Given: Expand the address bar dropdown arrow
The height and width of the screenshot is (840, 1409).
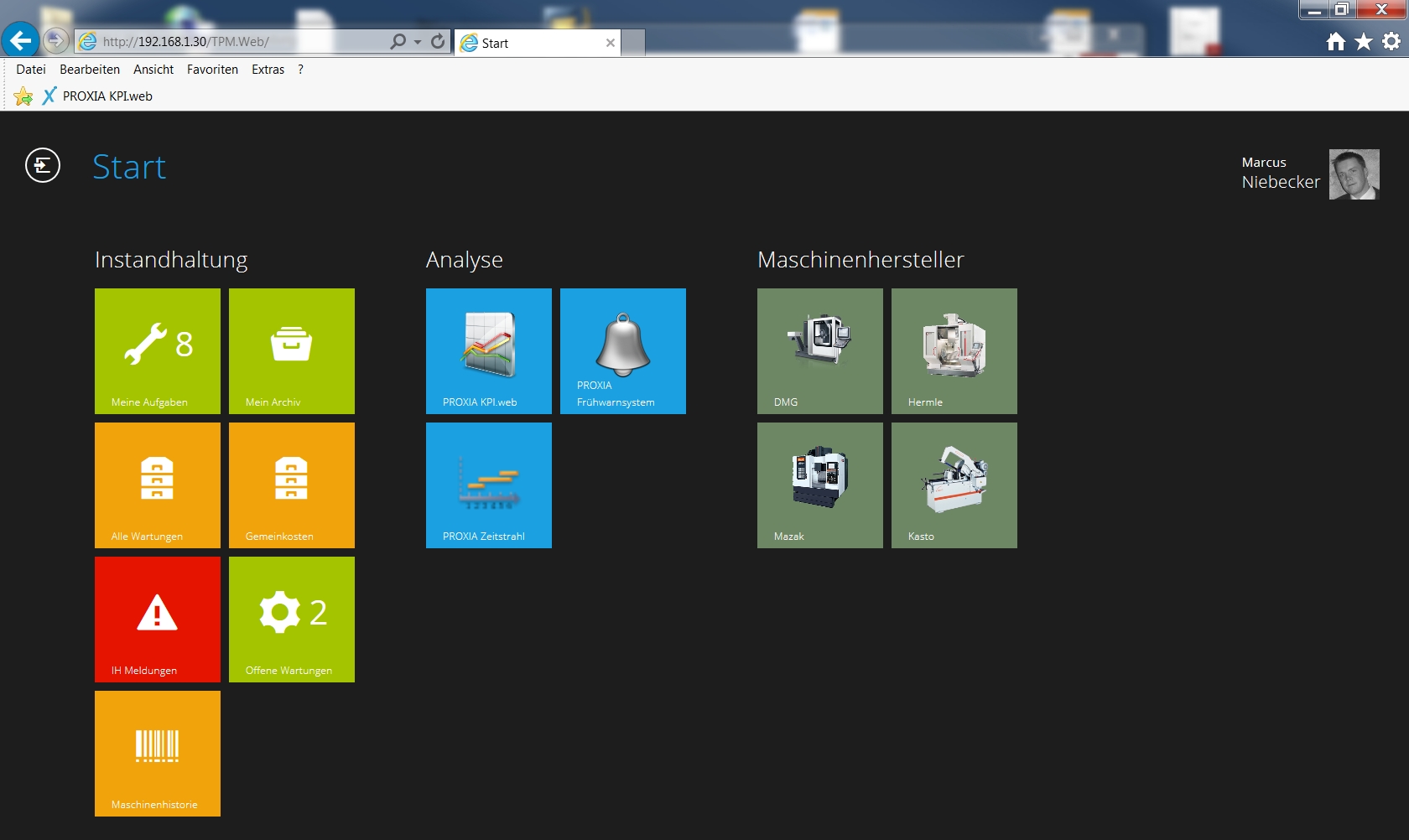Looking at the screenshot, I should point(418,42).
